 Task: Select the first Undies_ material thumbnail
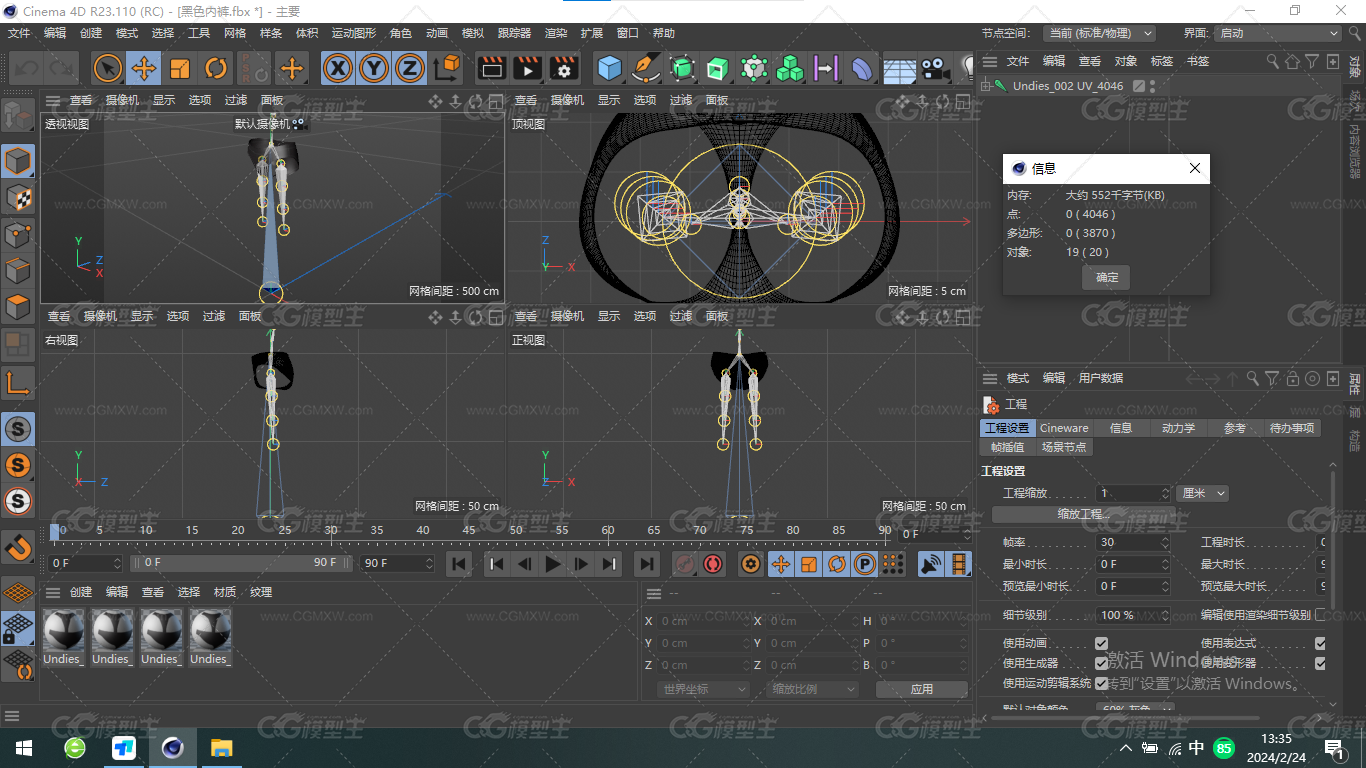[63, 637]
